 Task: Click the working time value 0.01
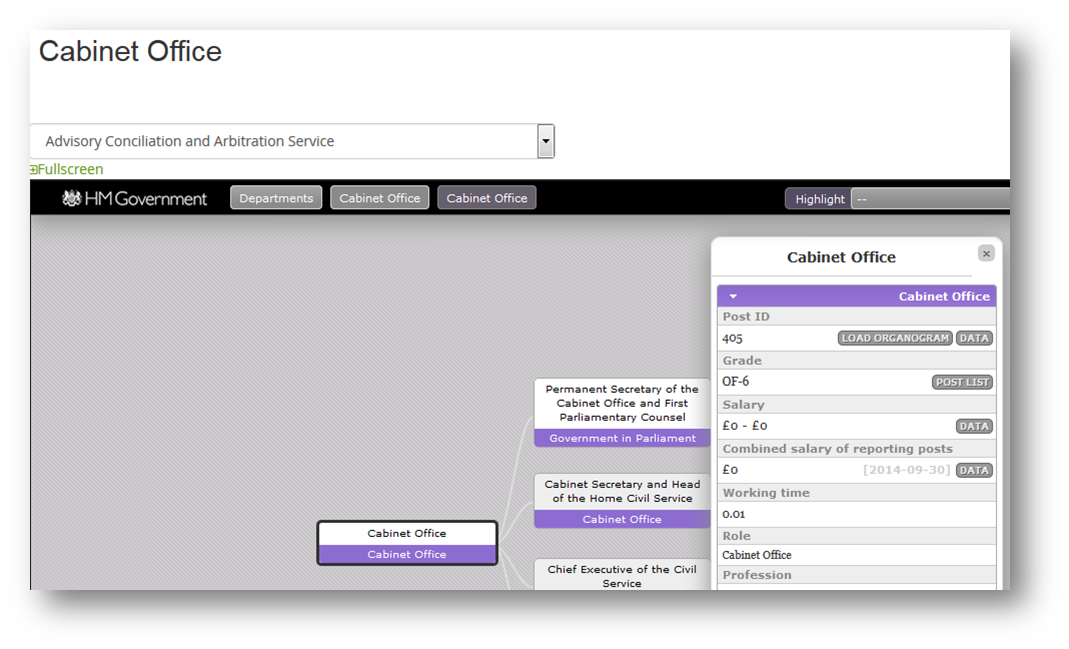coord(734,514)
